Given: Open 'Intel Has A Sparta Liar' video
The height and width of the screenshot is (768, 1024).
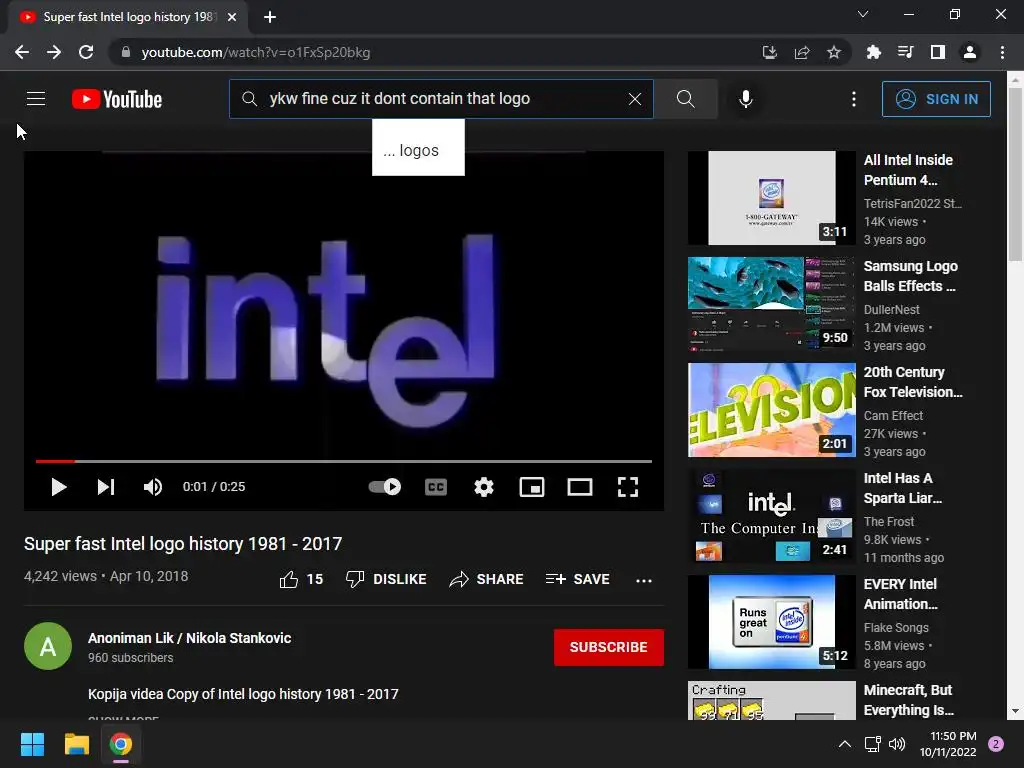Looking at the screenshot, I should click(x=771, y=516).
